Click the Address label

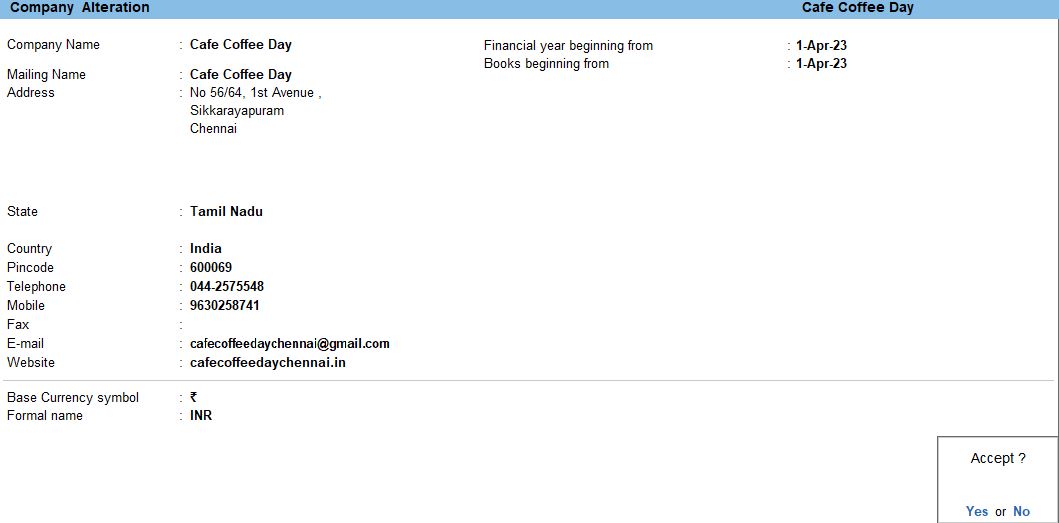tap(30, 93)
